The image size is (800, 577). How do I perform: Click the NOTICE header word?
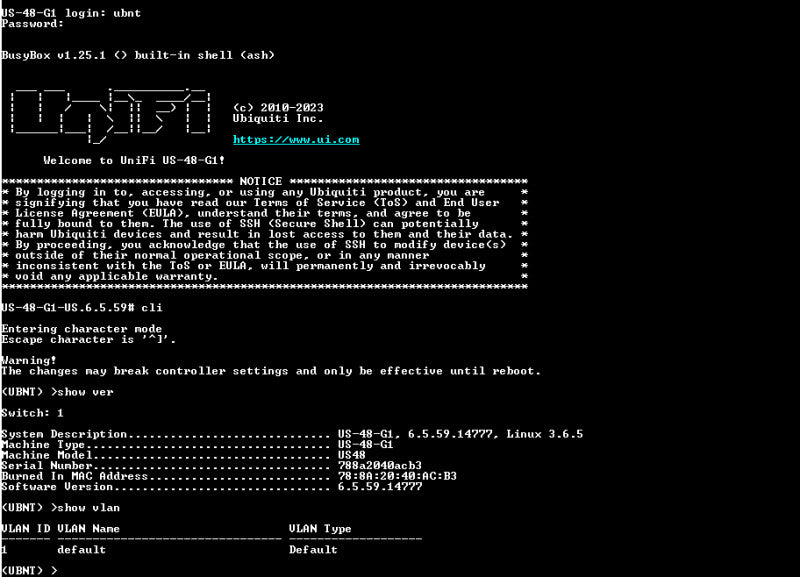261,181
